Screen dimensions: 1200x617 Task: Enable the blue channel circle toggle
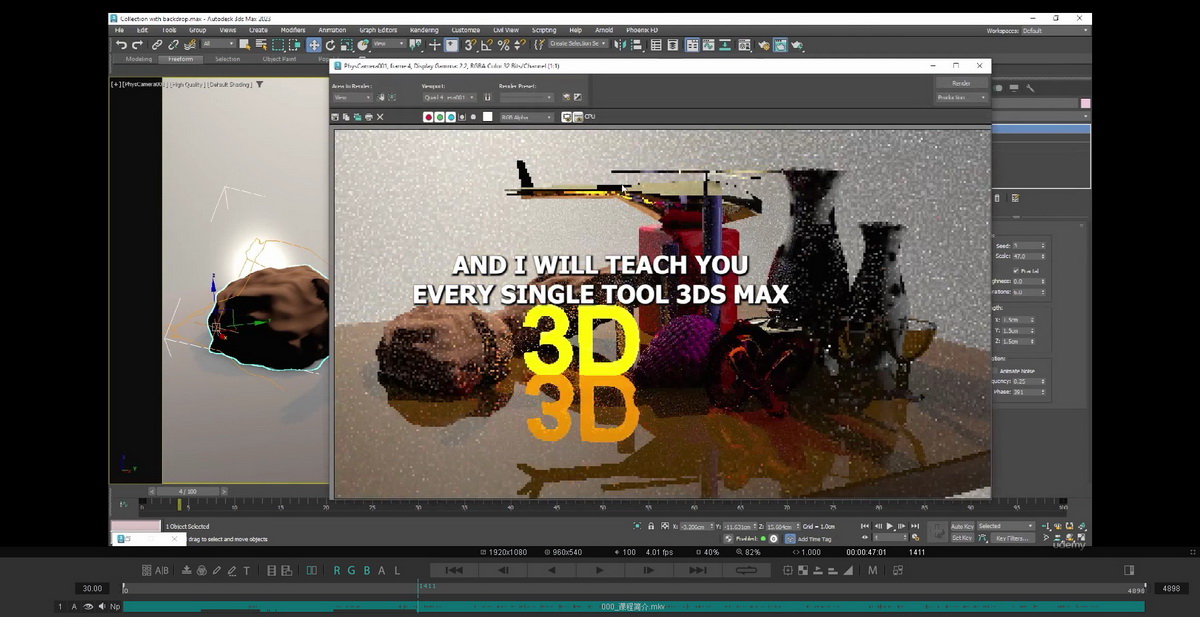[x=451, y=117]
